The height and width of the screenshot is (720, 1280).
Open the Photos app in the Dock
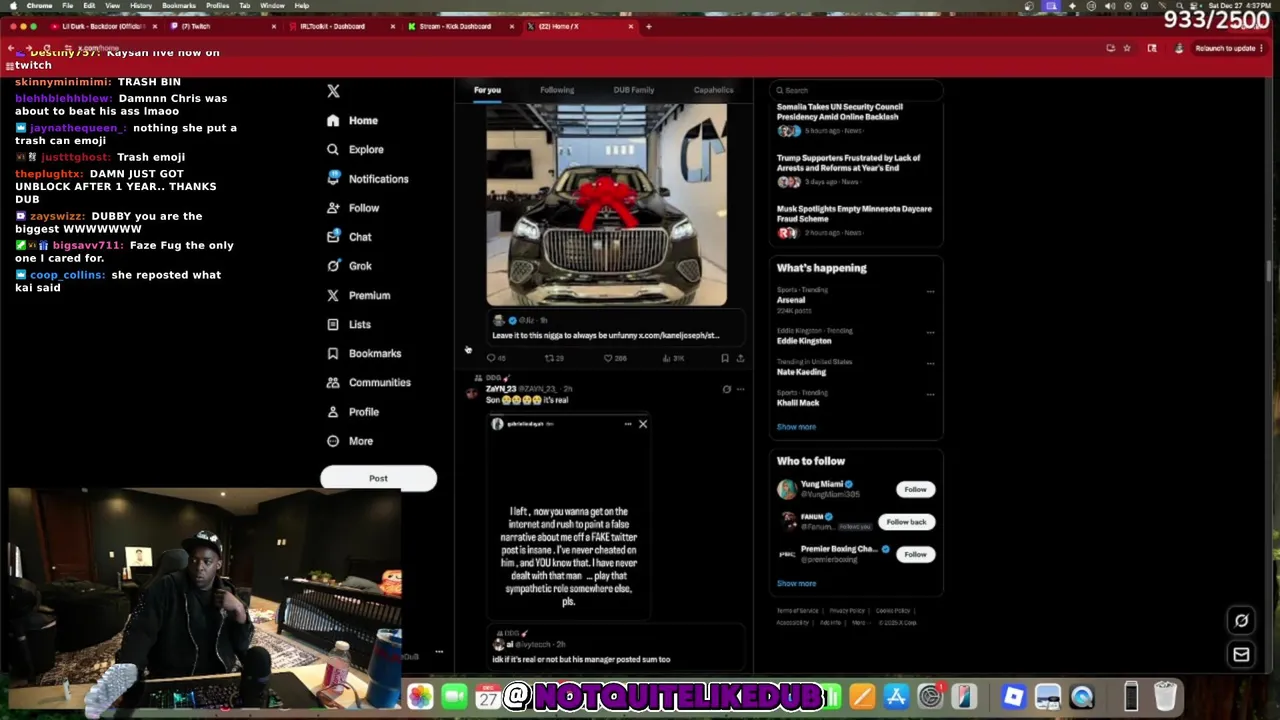click(x=420, y=696)
